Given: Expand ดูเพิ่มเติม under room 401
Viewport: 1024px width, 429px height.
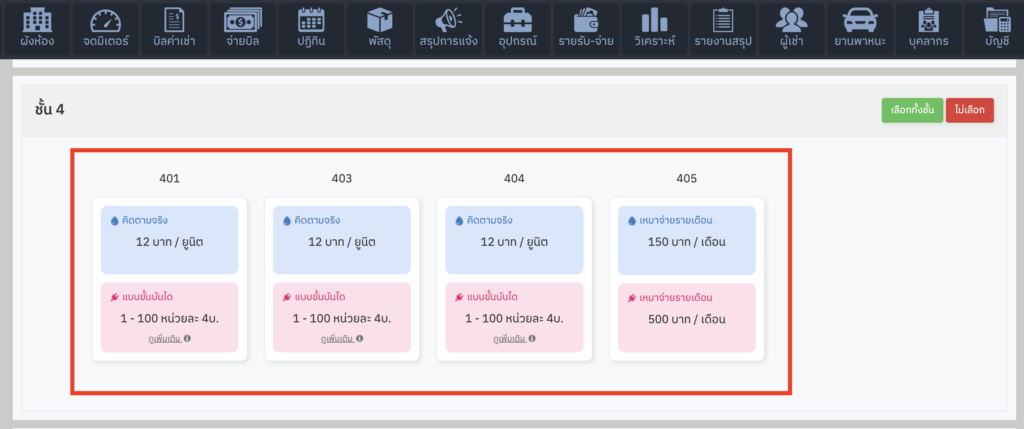Looking at the screenshot, I should [x=169, y=339].
